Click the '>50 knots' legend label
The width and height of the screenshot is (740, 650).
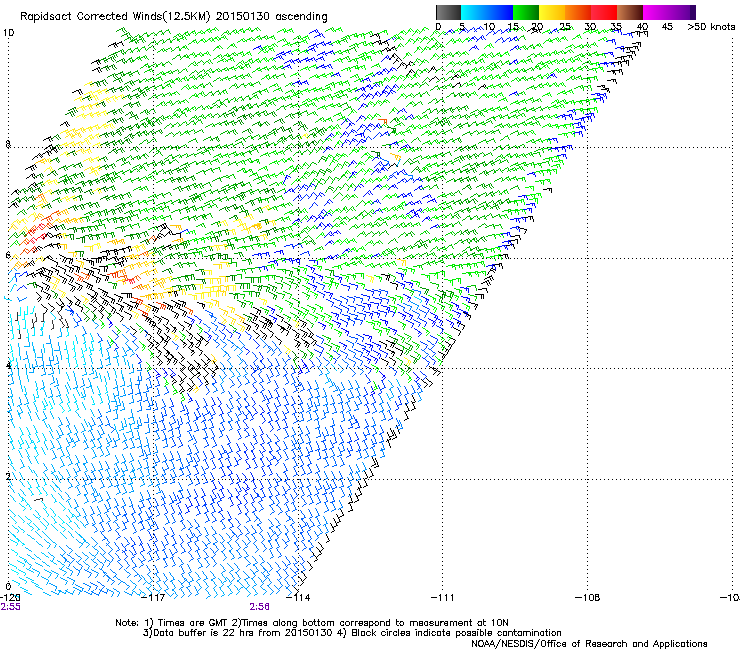coord(711,27)
